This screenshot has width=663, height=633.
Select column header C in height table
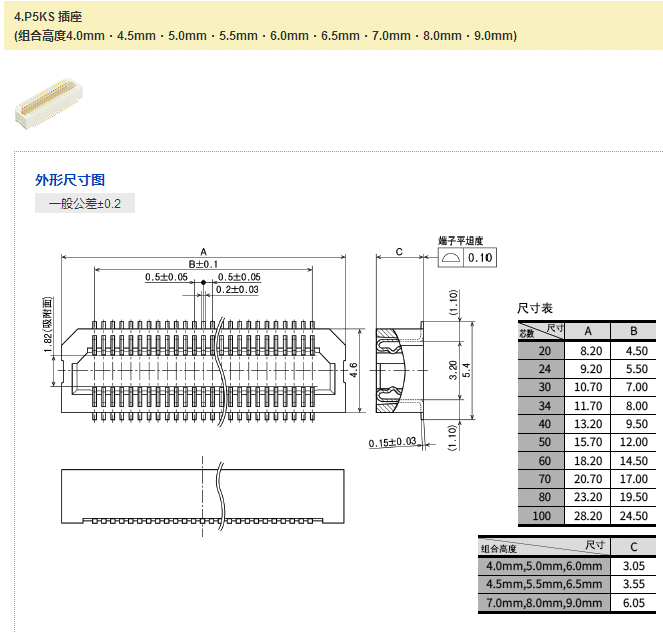(632, 547)
